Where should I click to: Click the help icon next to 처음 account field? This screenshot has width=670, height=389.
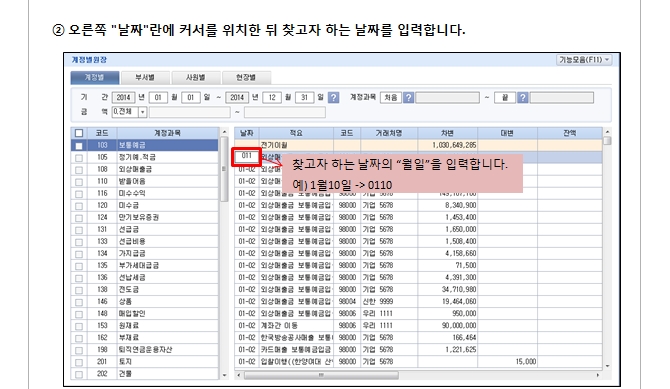click(408, 97)
